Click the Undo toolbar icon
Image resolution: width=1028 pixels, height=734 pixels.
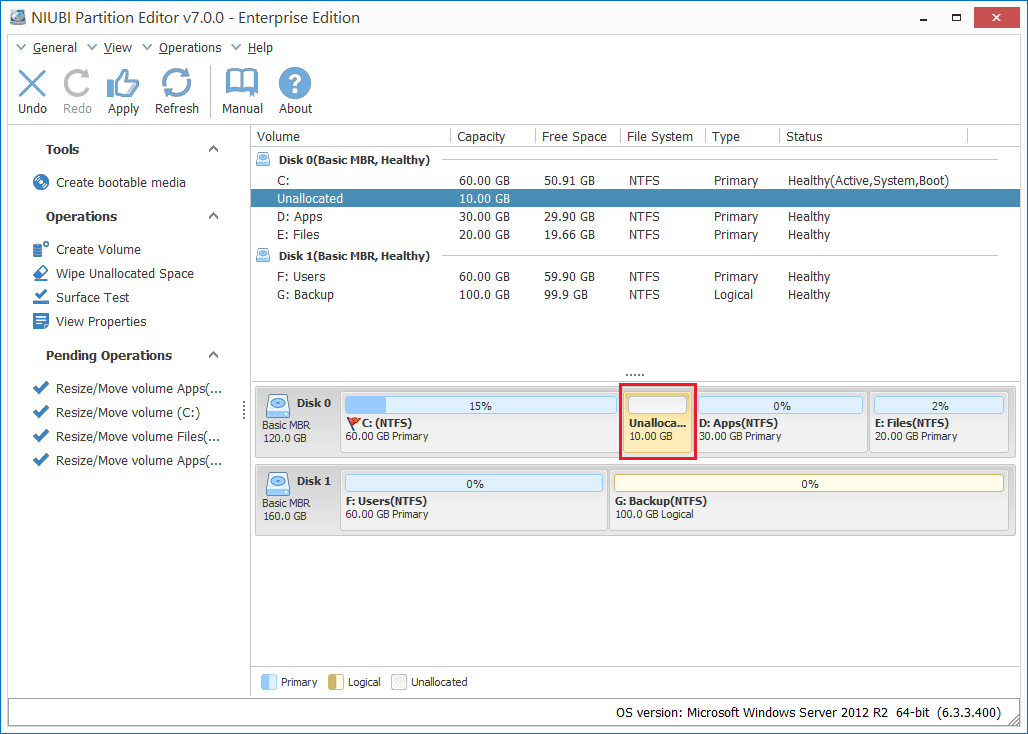[32, 83]
